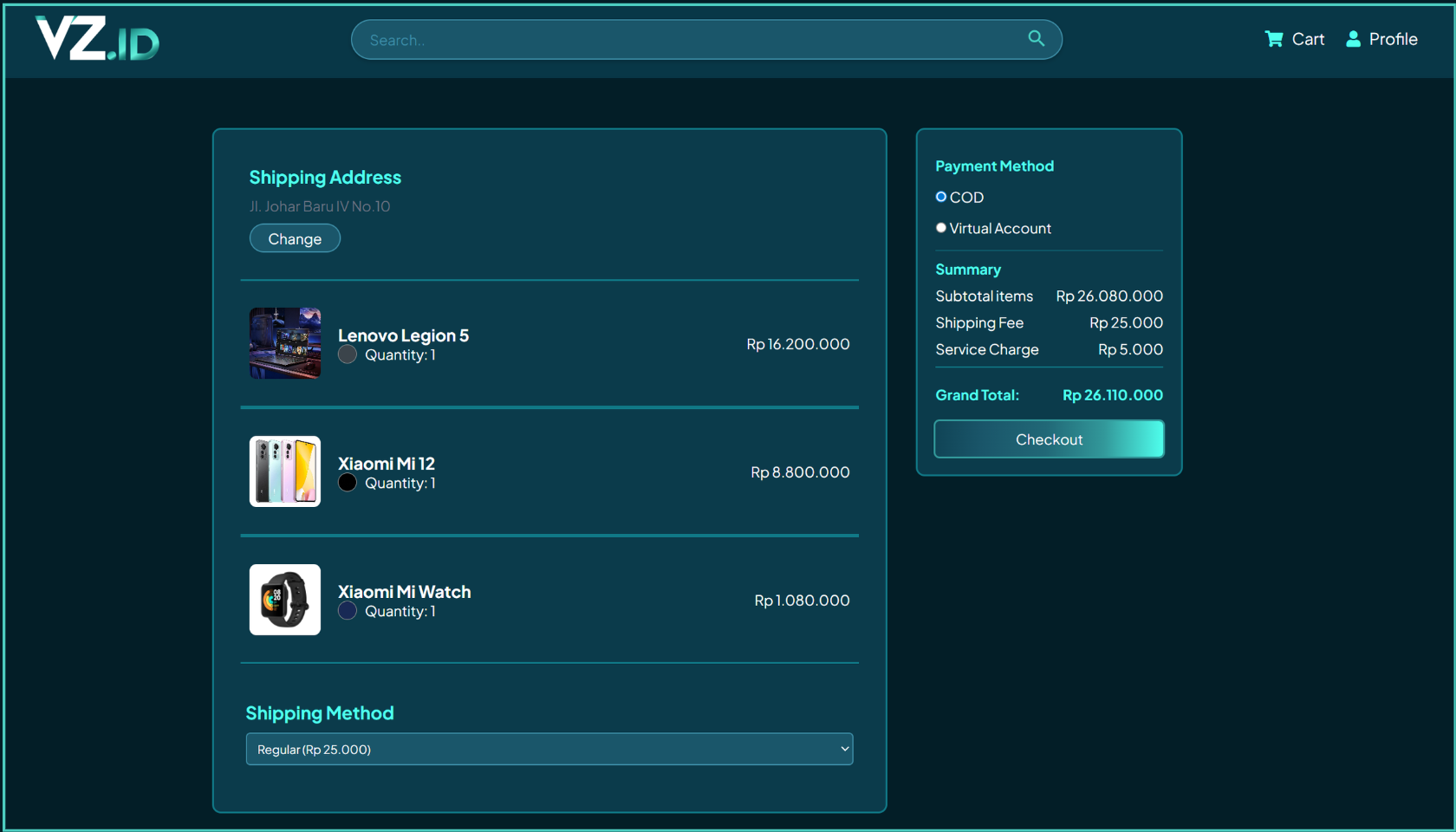Click the Shipping Method heading
Viewport: 1456px width, 832px height.
tap(320, 713)
